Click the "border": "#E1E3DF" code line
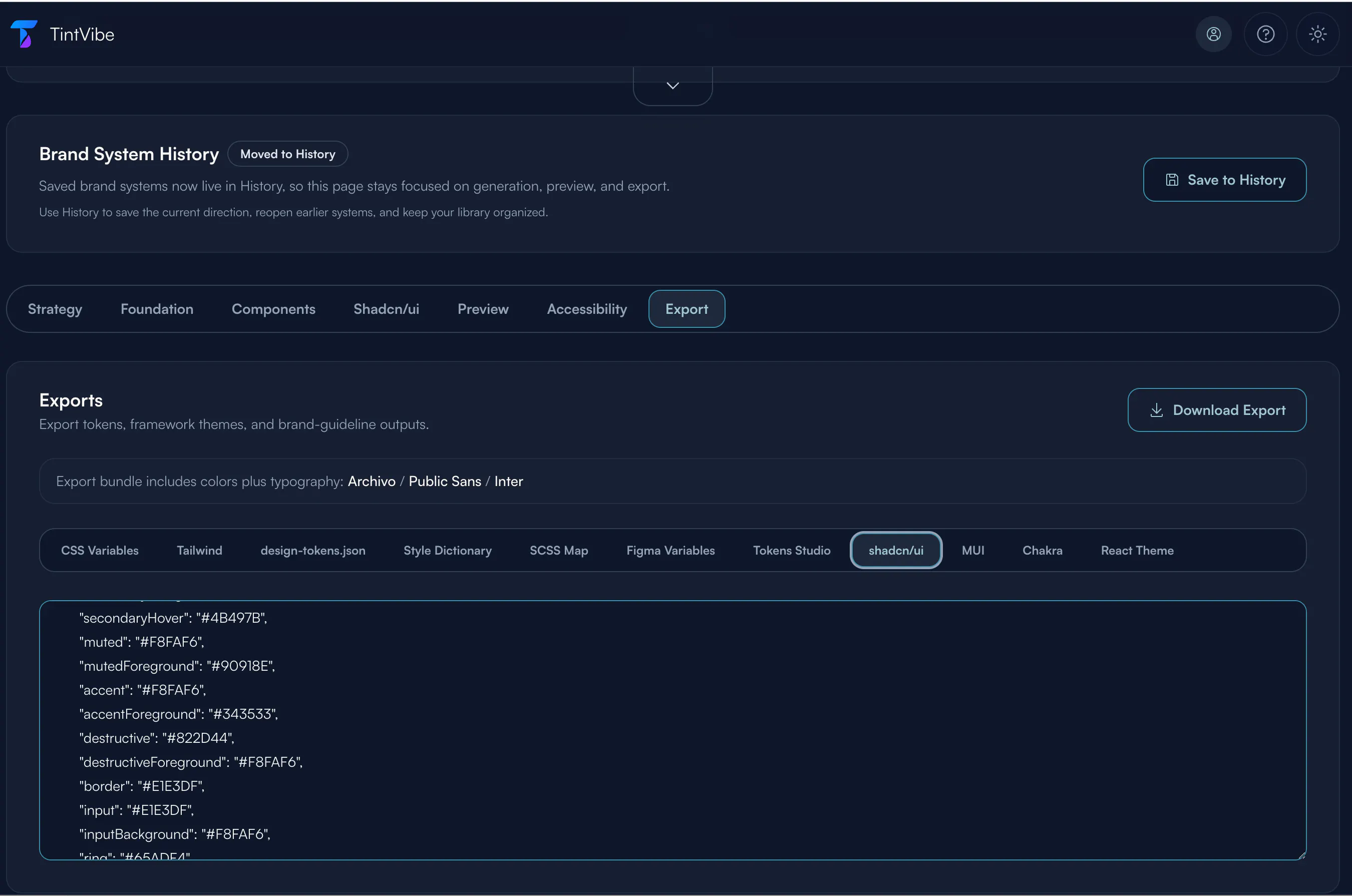The height and width of the screenshot is (896, 1352). 142,786
